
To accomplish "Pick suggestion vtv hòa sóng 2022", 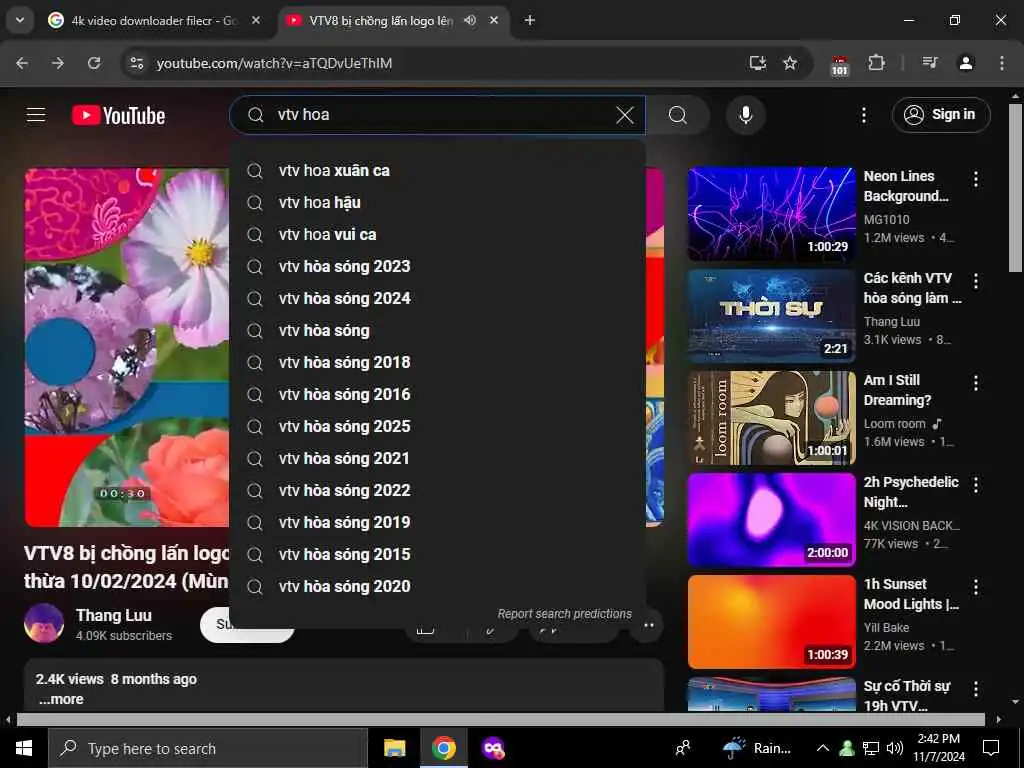I will [438, 490].
